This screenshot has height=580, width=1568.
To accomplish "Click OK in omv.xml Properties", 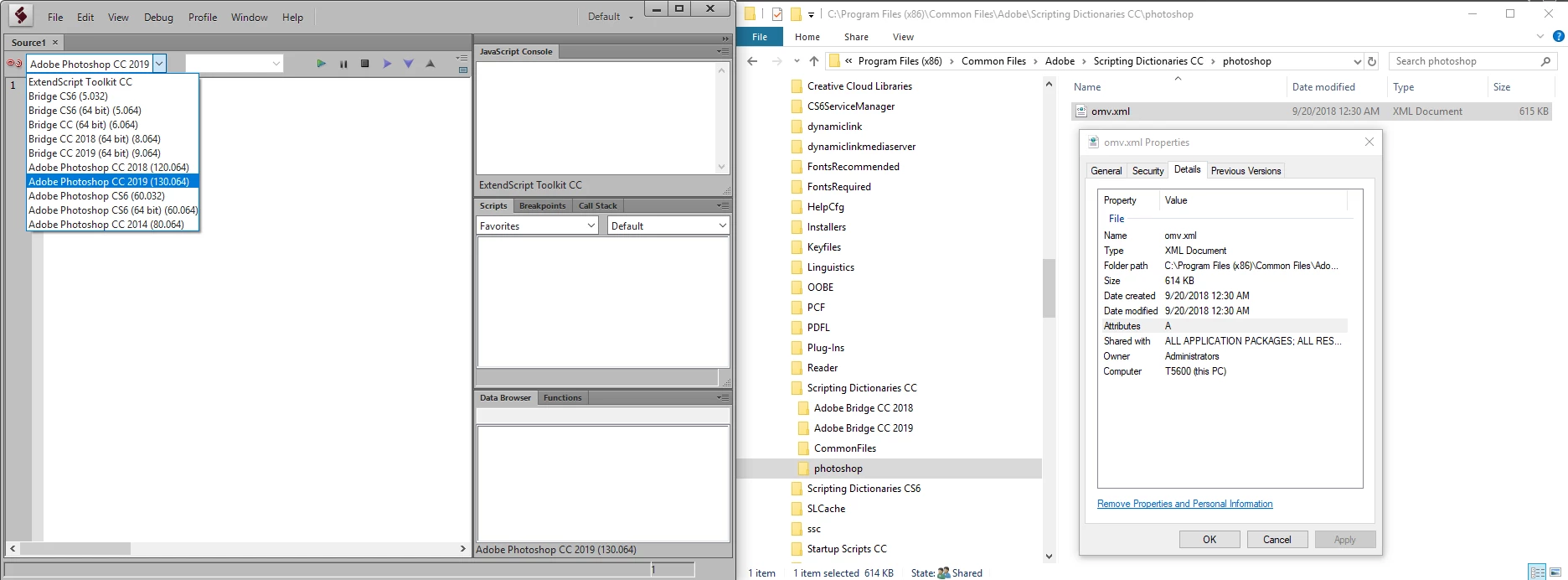I will (1210, 539).
